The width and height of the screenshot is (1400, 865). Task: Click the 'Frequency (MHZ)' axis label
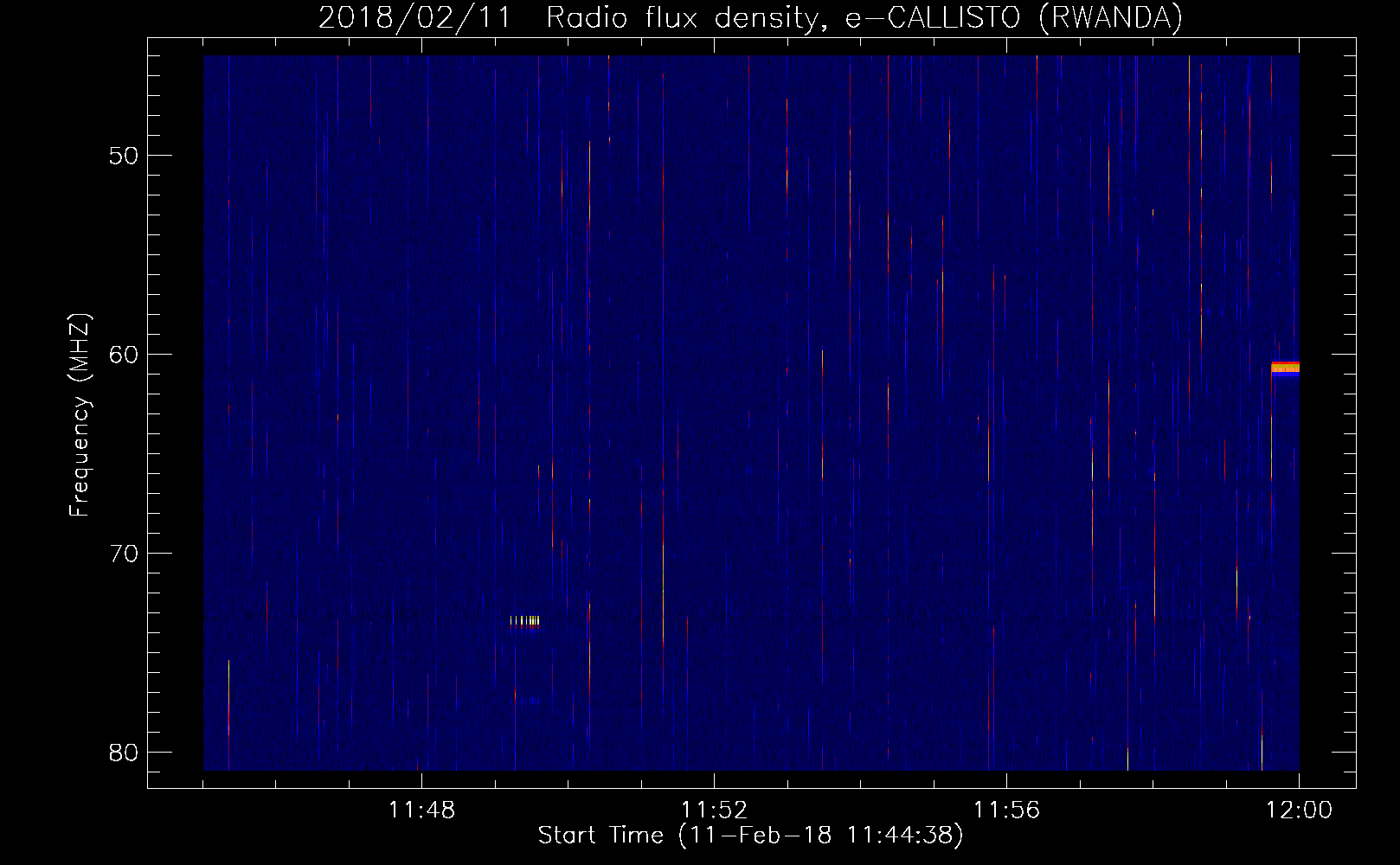pyautogui.click(x=80, y=415)
